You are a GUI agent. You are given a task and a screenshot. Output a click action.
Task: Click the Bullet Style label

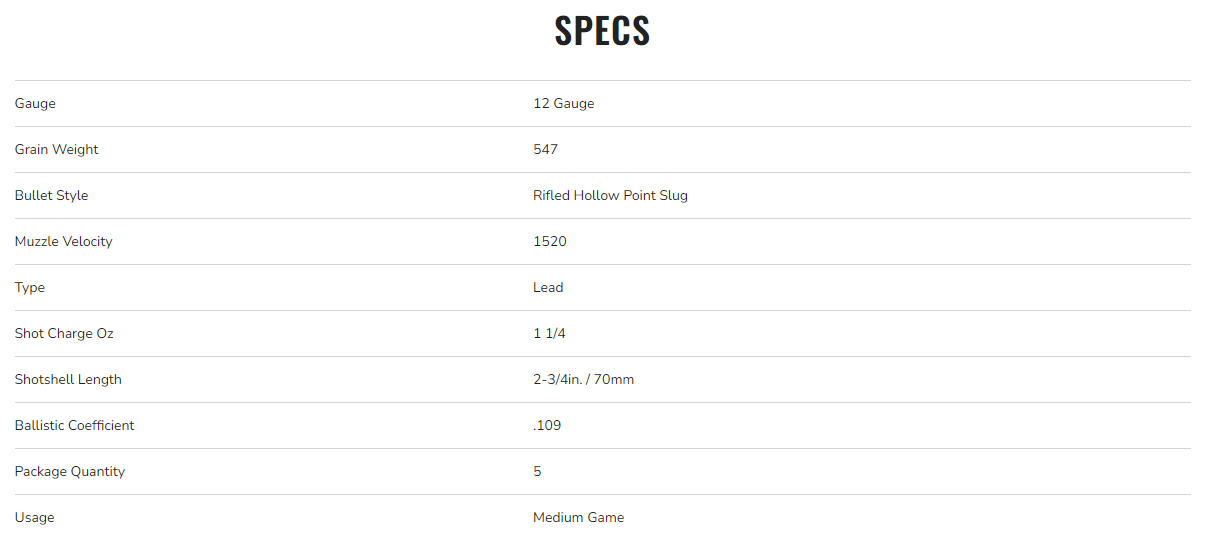51,196
